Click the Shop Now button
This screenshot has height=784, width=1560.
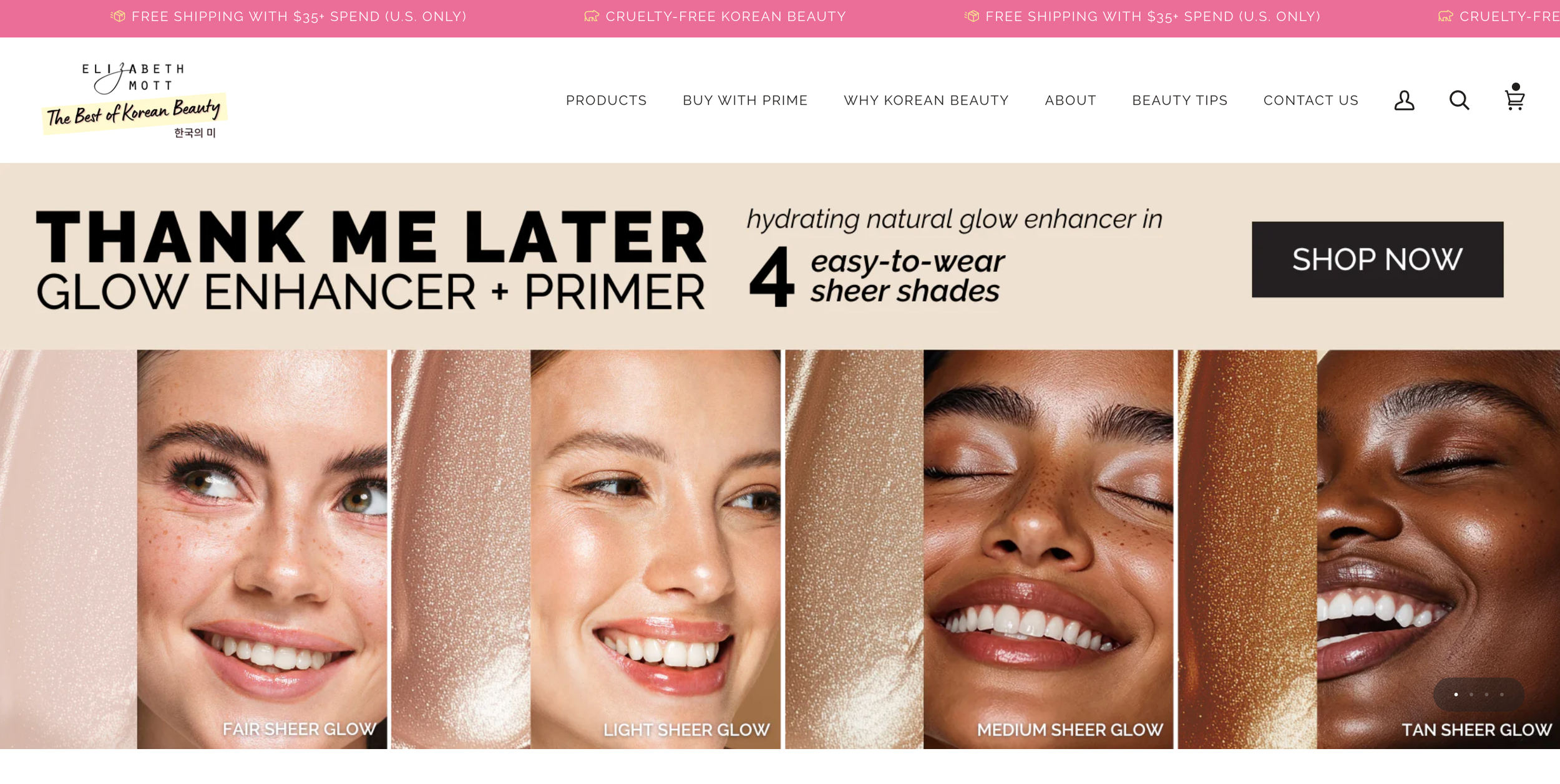(1377, 259)
